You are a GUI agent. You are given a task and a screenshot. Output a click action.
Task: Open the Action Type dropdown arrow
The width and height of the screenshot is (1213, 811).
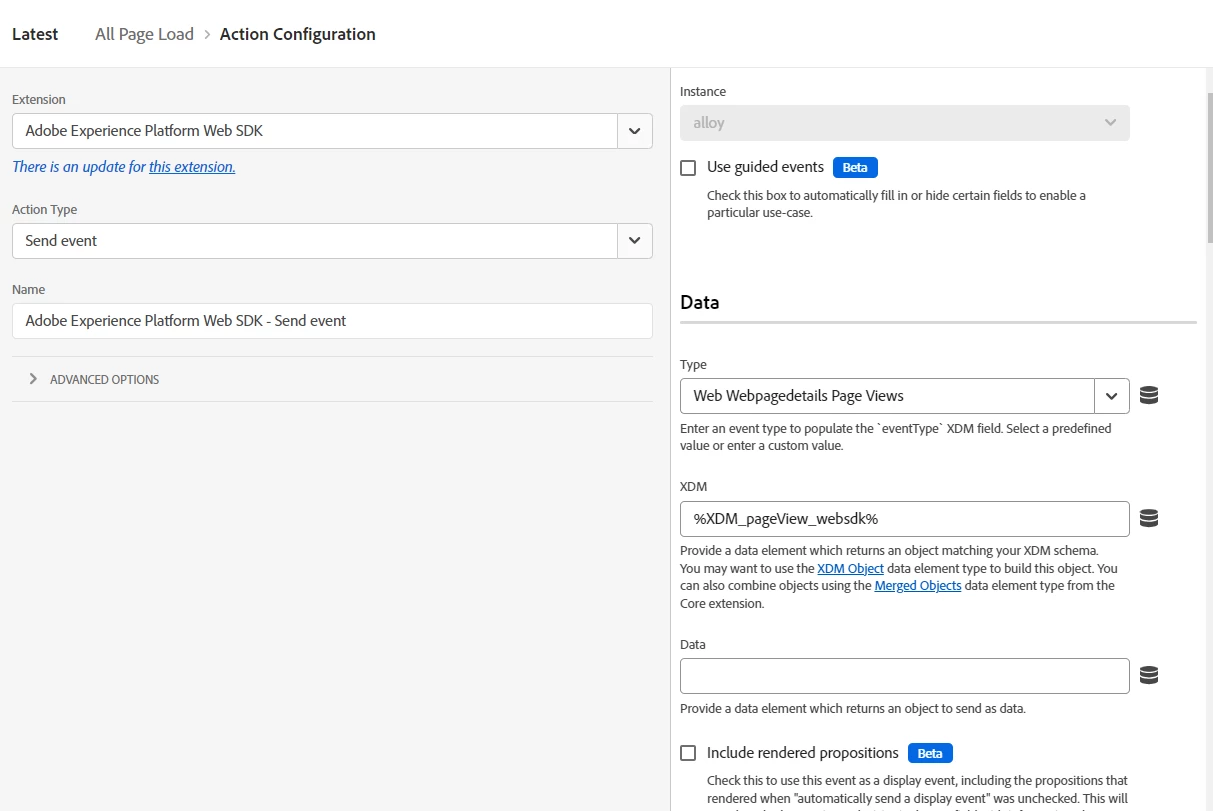634,241
